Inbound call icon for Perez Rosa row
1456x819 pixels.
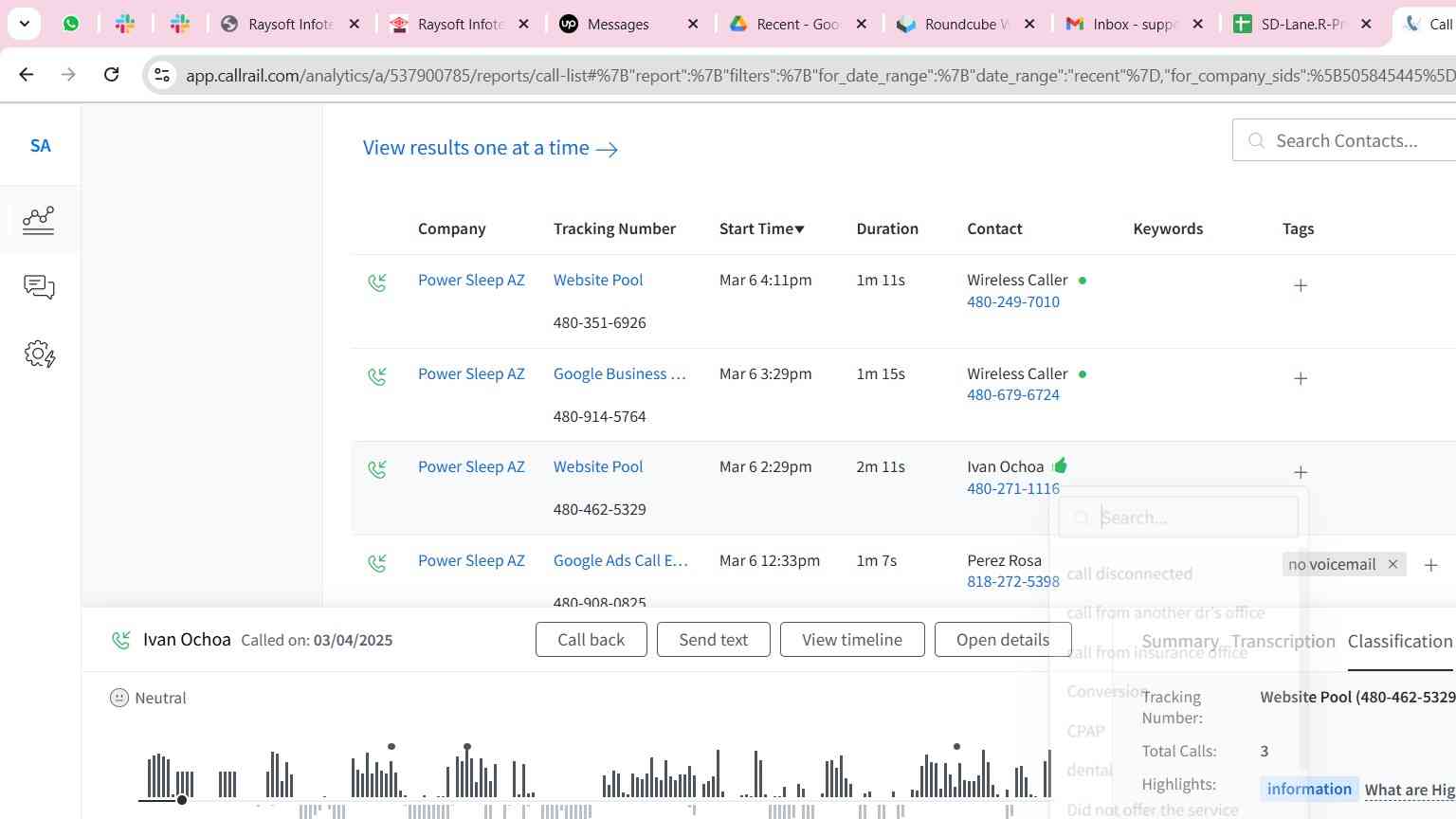click(x=377, y=563)
